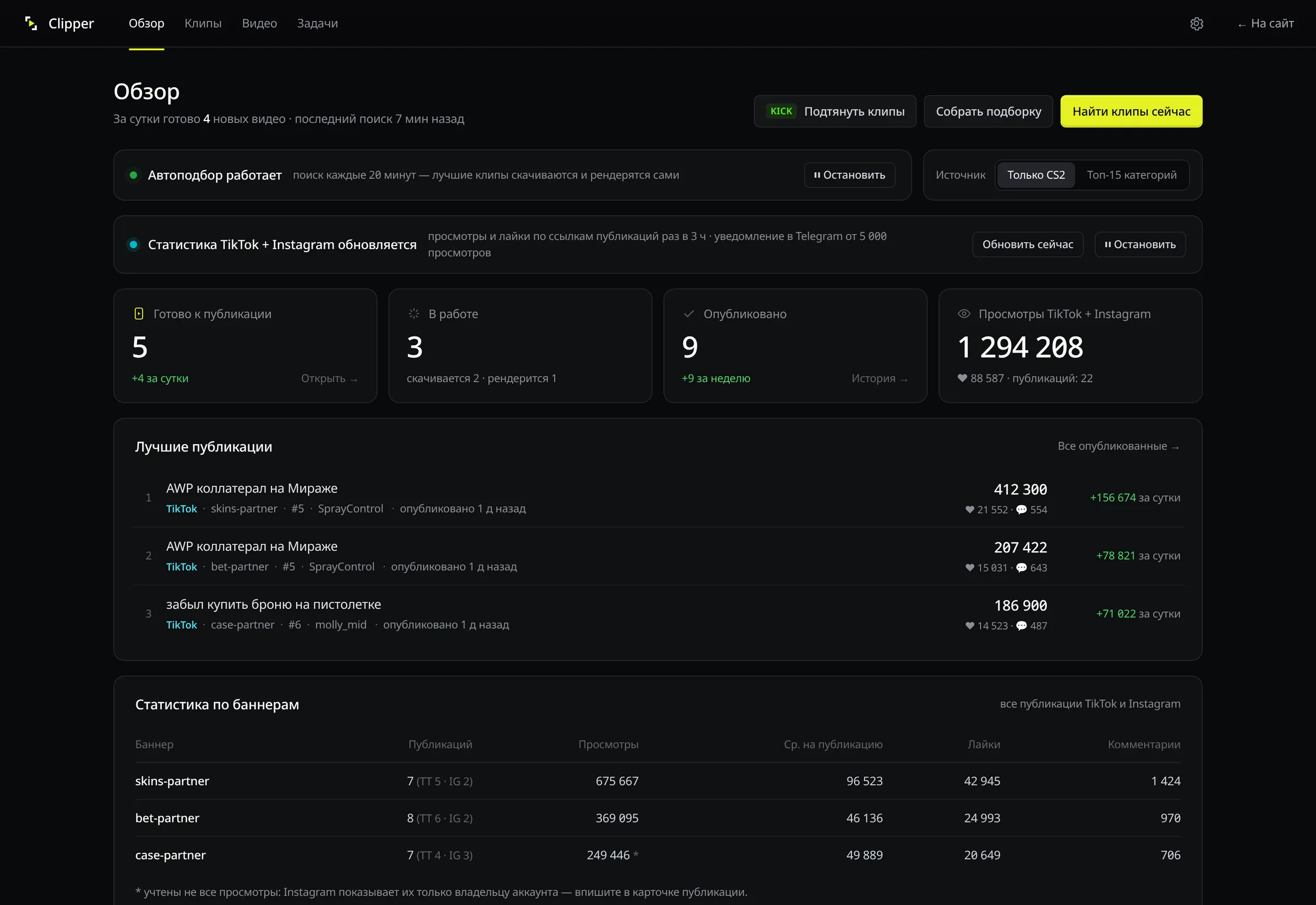This screenshot has width=1316, height=905.
Task: Switch to the Задачи tab
Action: pos(317,23)
